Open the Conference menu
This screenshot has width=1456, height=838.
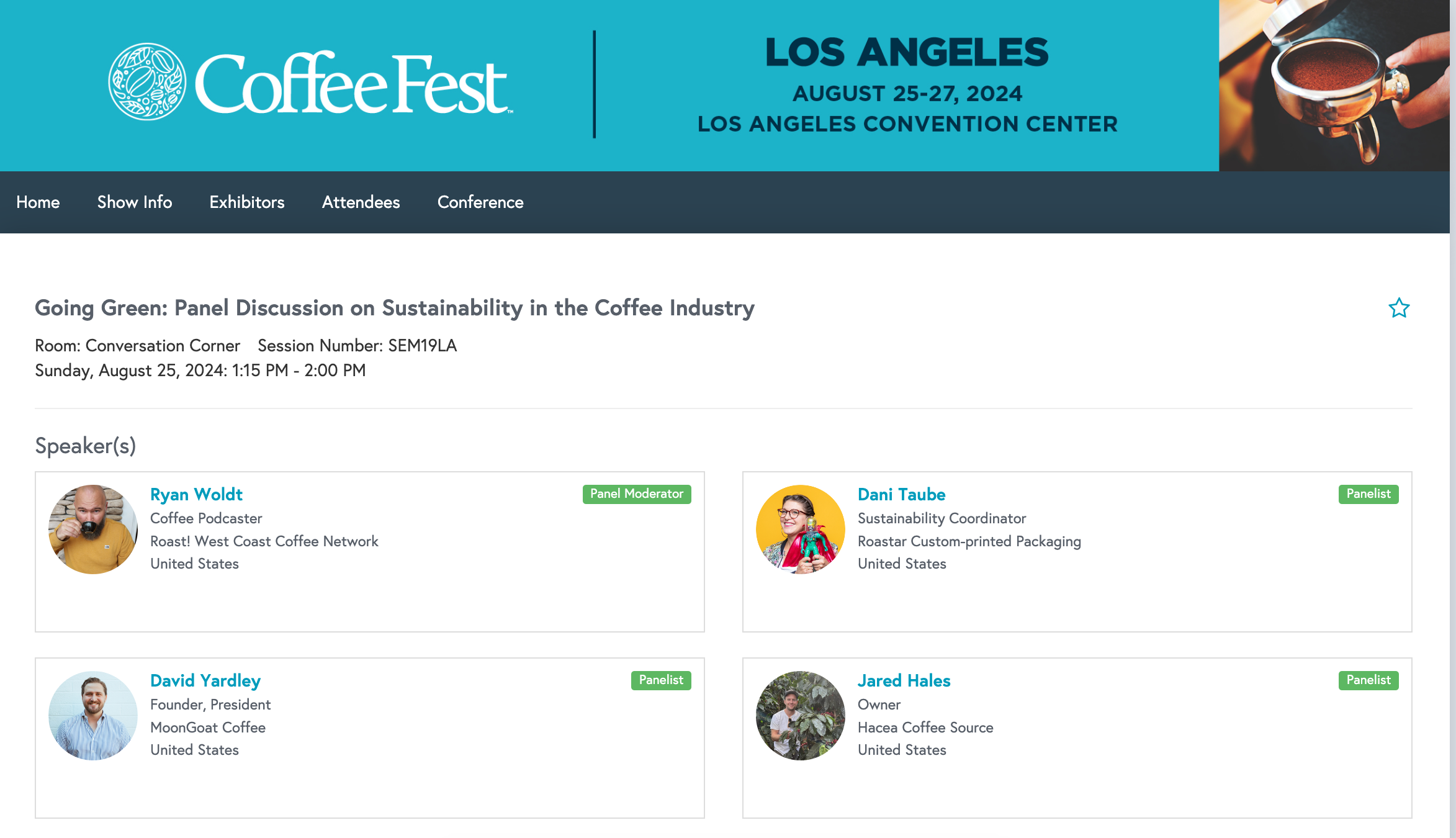[x=480, y=202]
